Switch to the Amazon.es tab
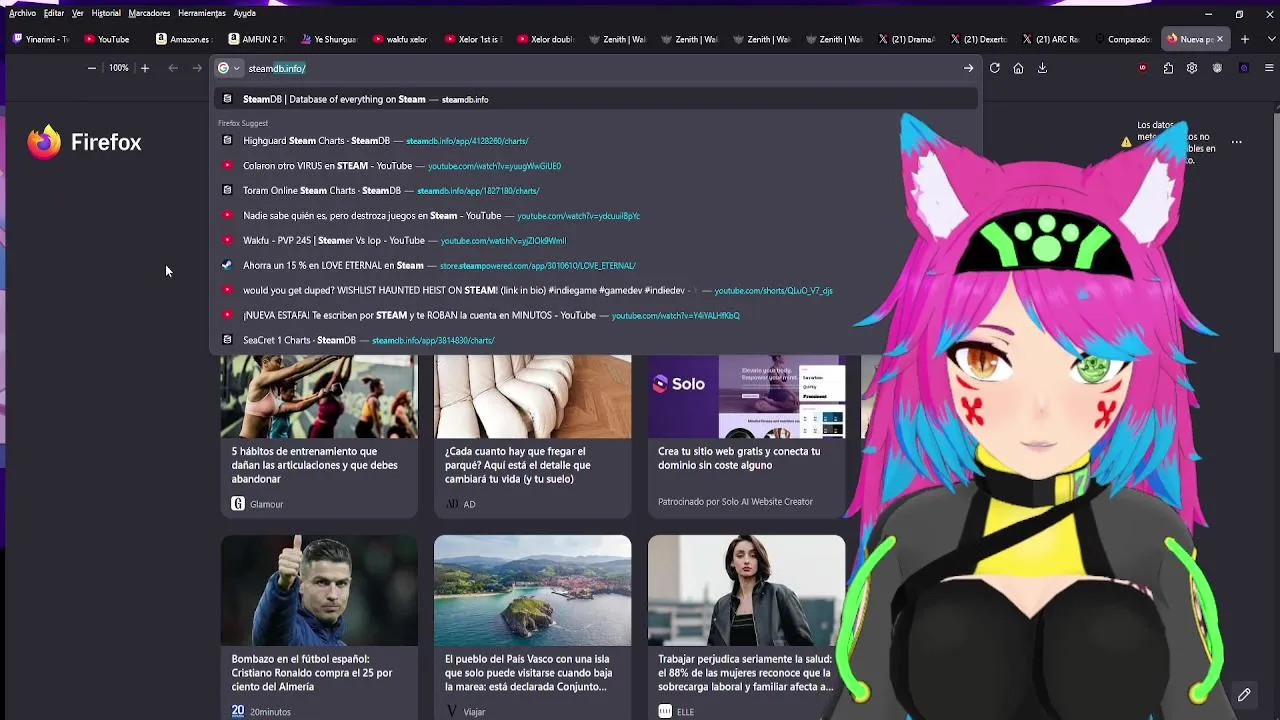The image size is (1280, 720). [x=184, y=39]
